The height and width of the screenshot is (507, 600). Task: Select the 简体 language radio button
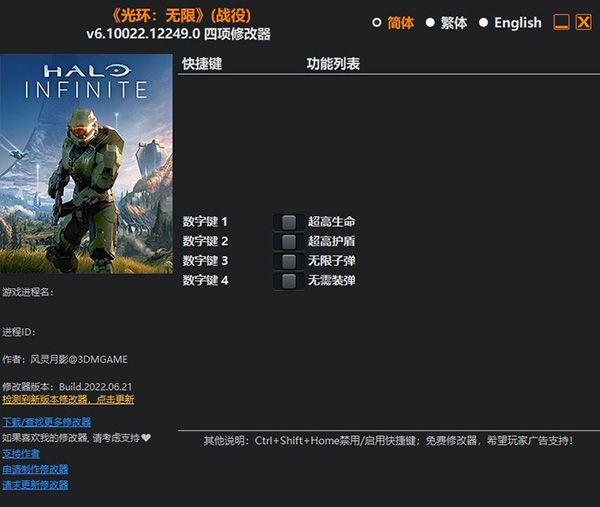[x=377, y=22]
